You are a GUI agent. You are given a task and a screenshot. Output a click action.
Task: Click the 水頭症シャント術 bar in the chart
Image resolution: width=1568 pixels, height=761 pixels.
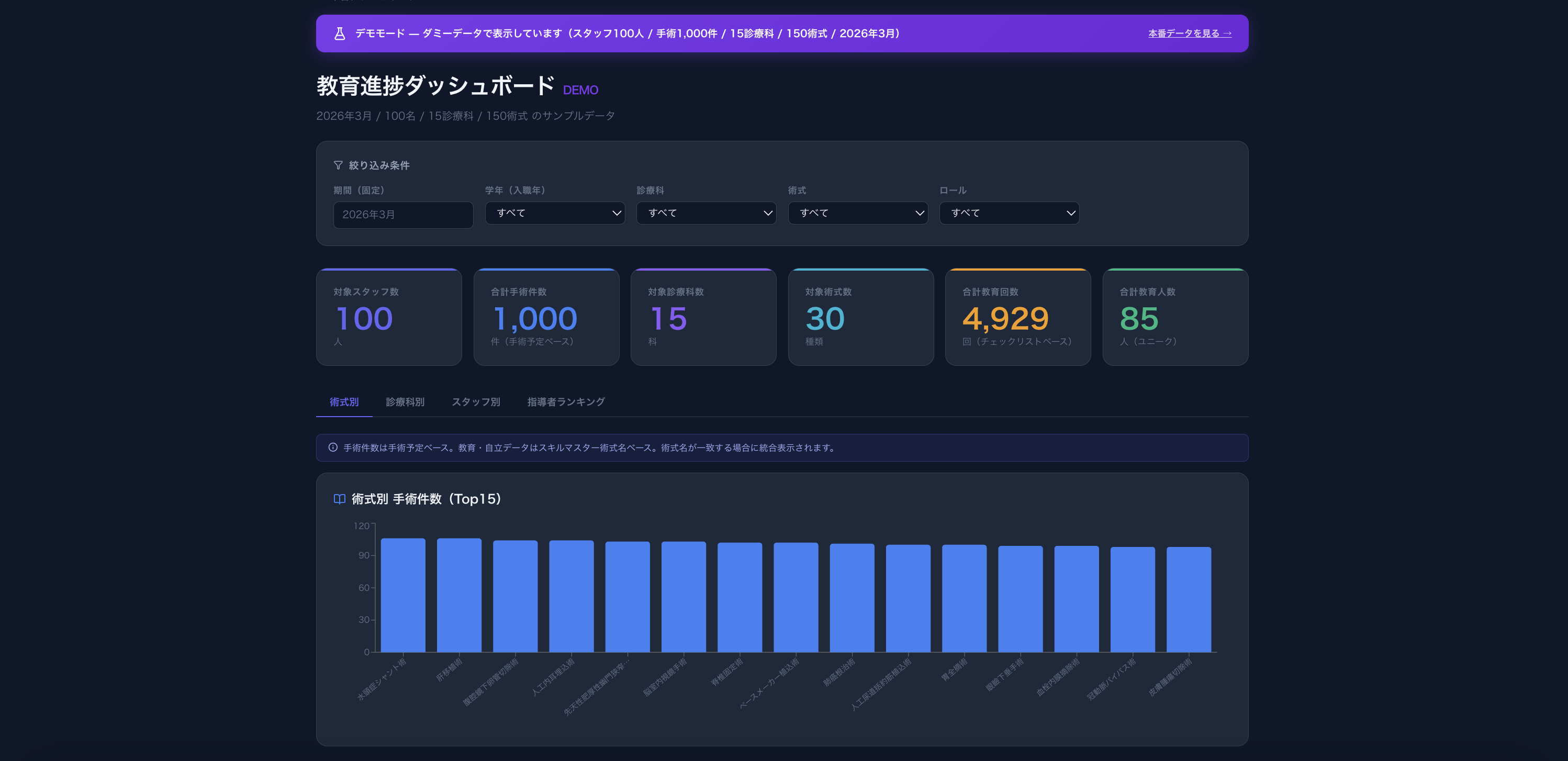(403, 596)
